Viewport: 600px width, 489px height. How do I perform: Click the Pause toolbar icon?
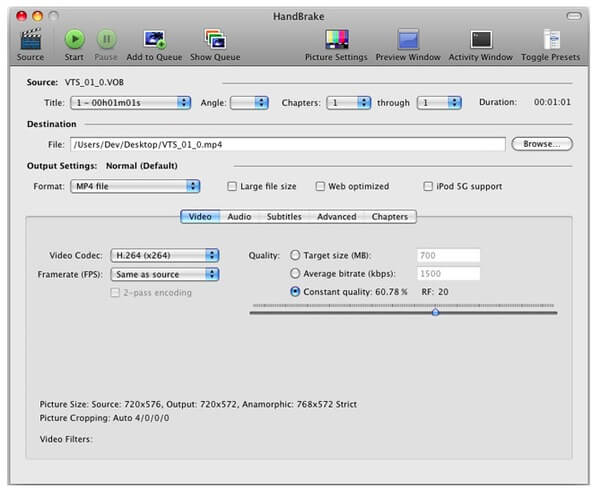[106, 39]
